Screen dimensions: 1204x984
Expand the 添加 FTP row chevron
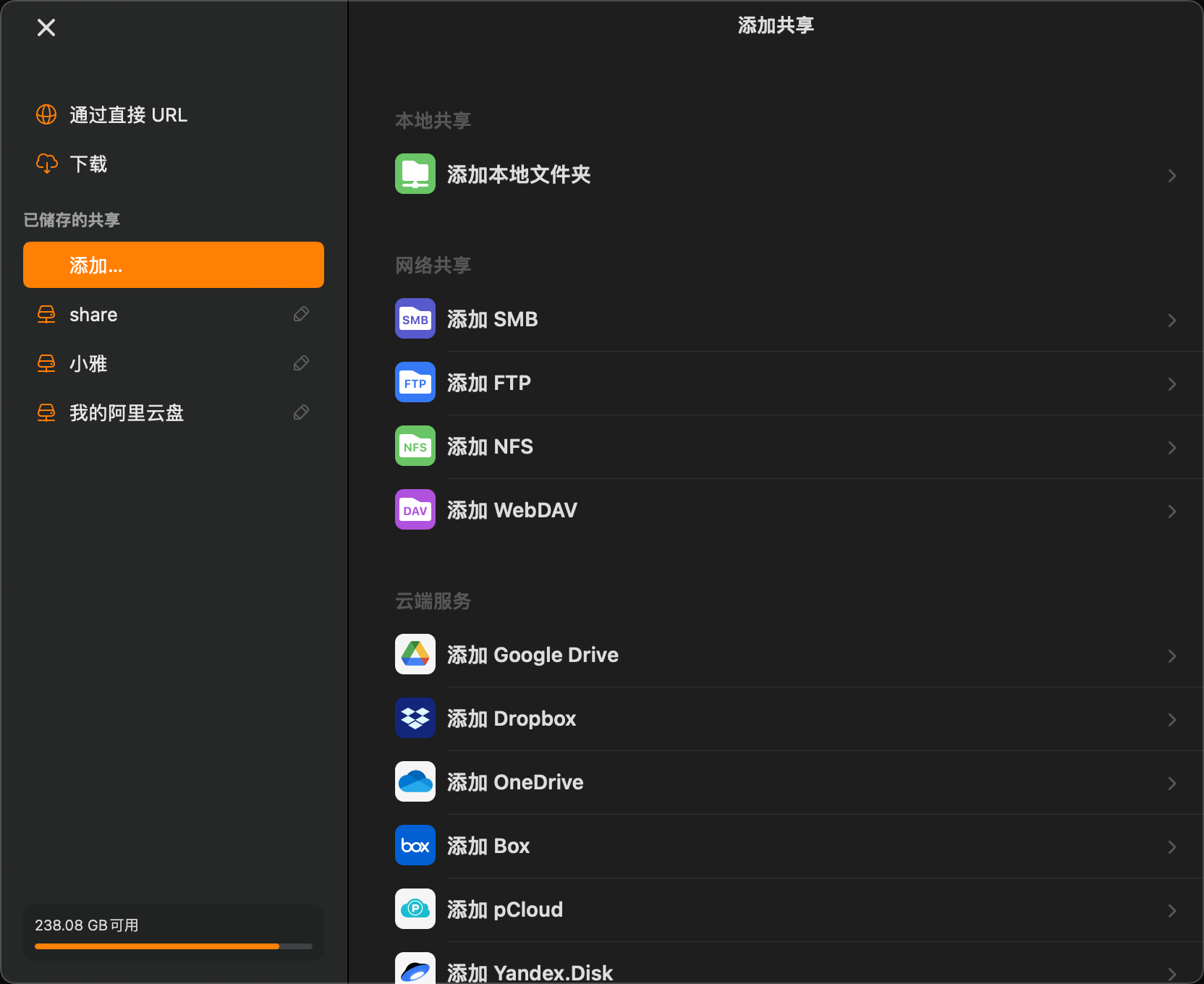(x=1172, y=384)
